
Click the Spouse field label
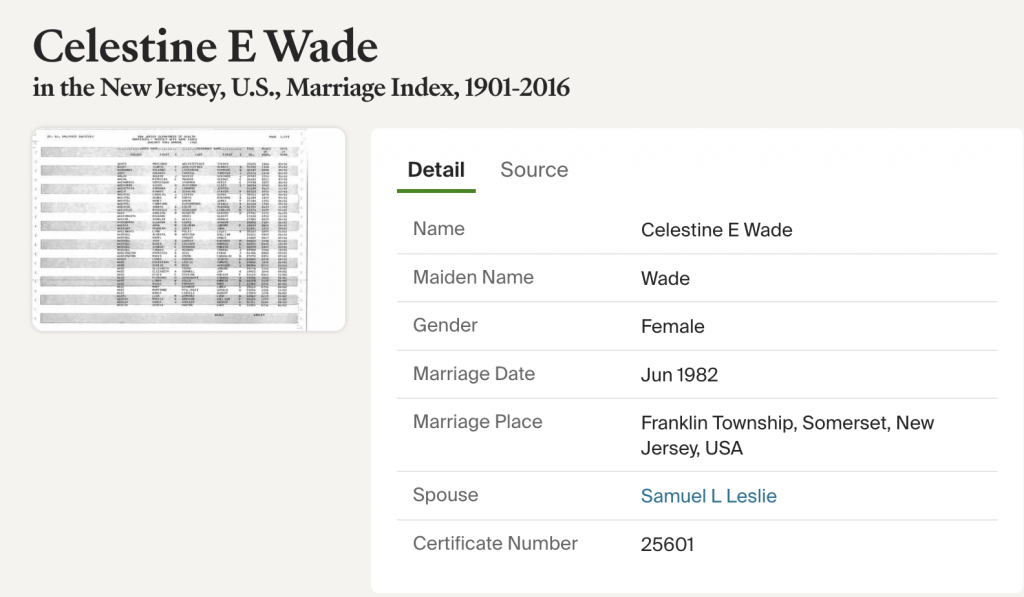pos(445,495)
